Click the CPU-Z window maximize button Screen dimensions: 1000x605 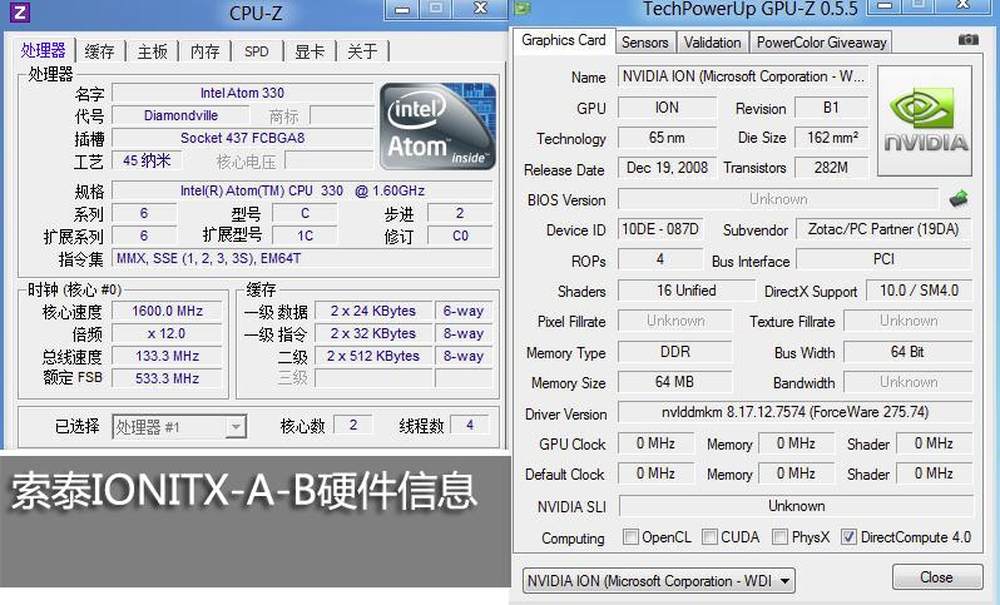coord(435,9)
